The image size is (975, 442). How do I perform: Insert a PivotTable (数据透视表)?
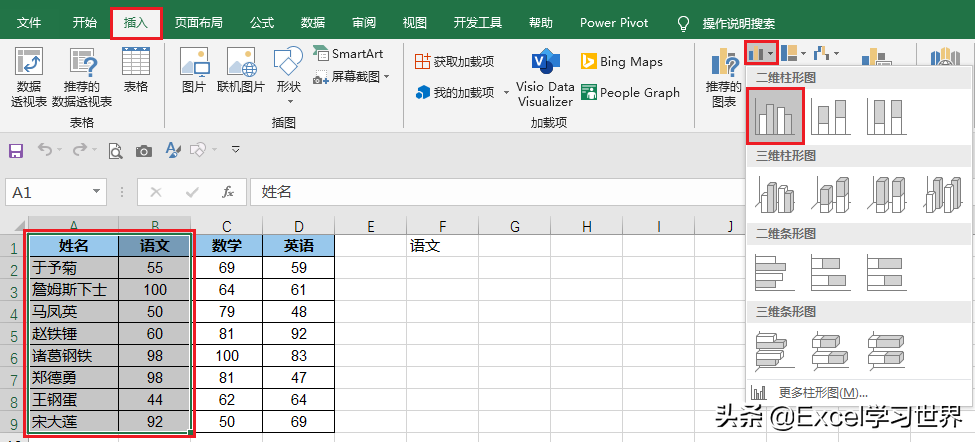point(29,78)
